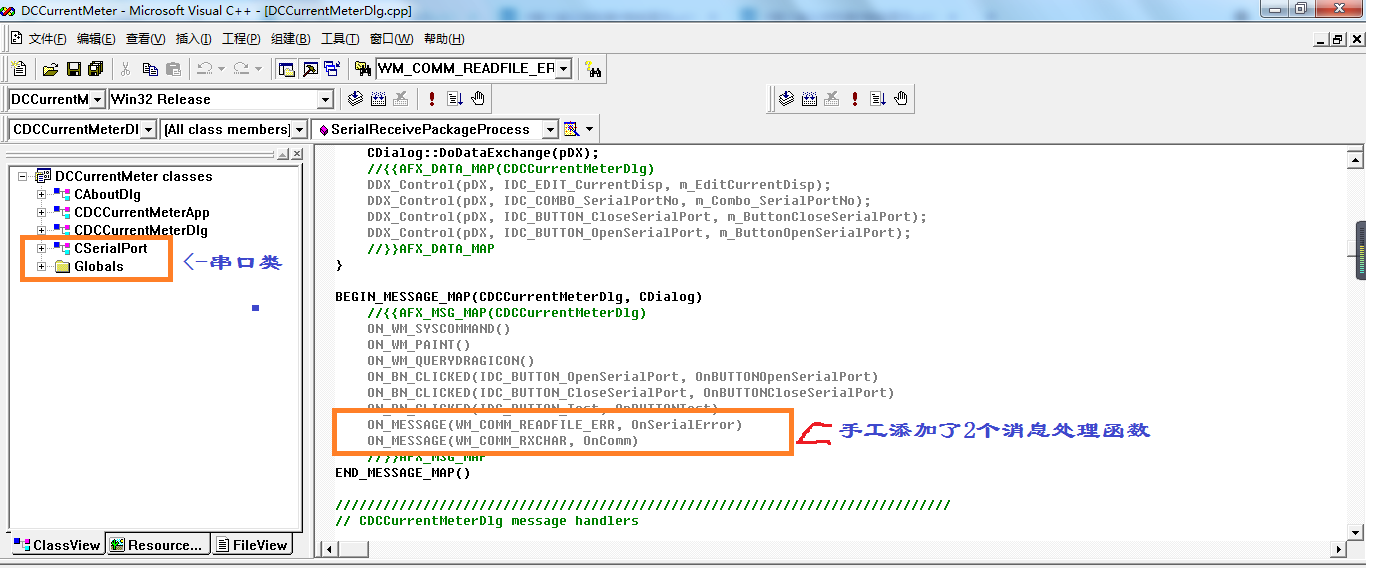Click Stop Build icon in right-side build minibar
This screenshot has height=568, width=1382.
(832, 98)
